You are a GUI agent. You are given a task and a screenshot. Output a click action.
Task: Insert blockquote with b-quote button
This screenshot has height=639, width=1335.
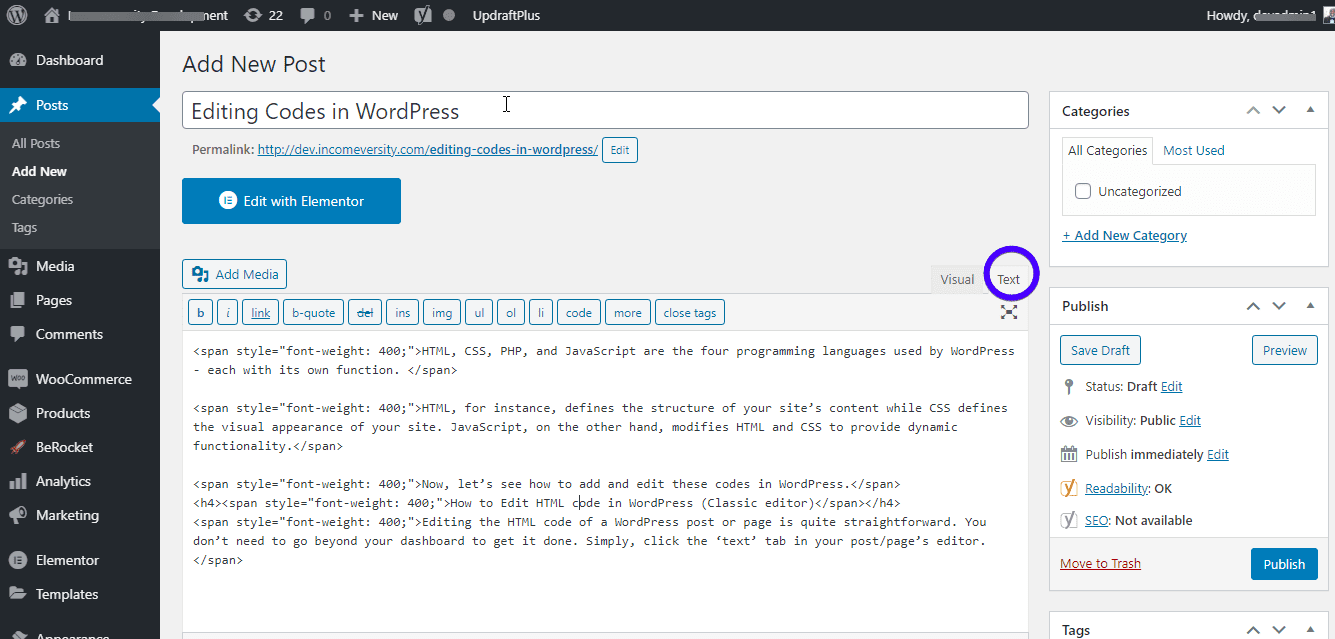(314, 313)
